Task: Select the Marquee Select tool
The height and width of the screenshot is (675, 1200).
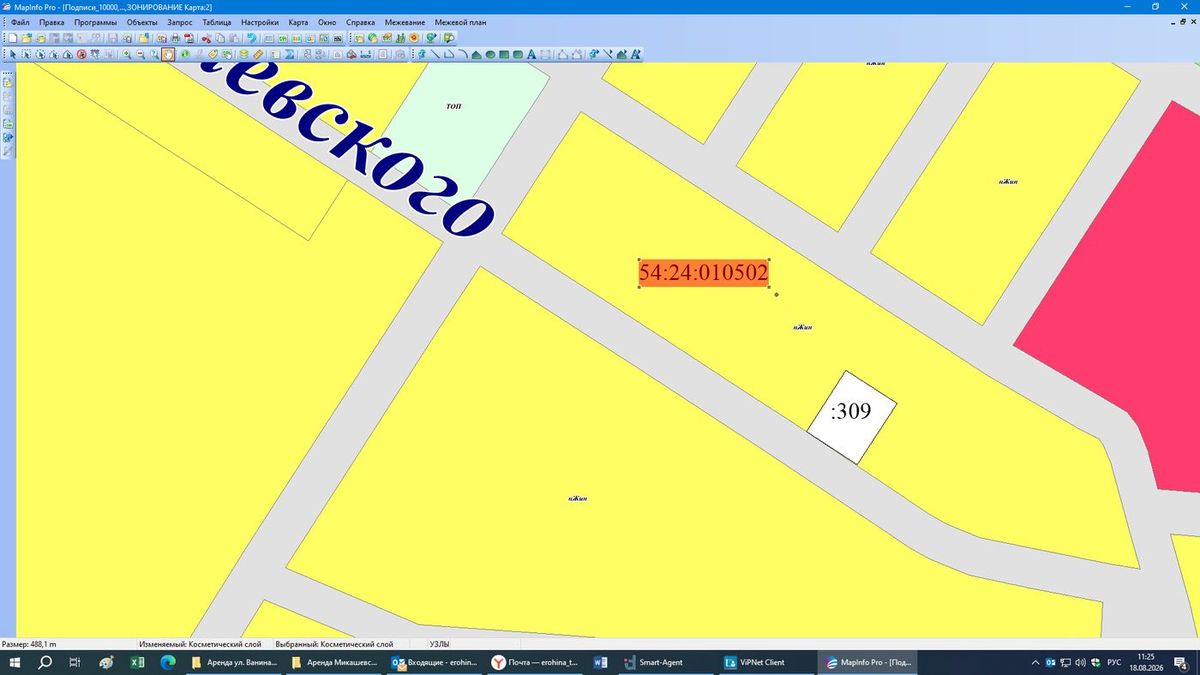Action: tap(27, 54)
